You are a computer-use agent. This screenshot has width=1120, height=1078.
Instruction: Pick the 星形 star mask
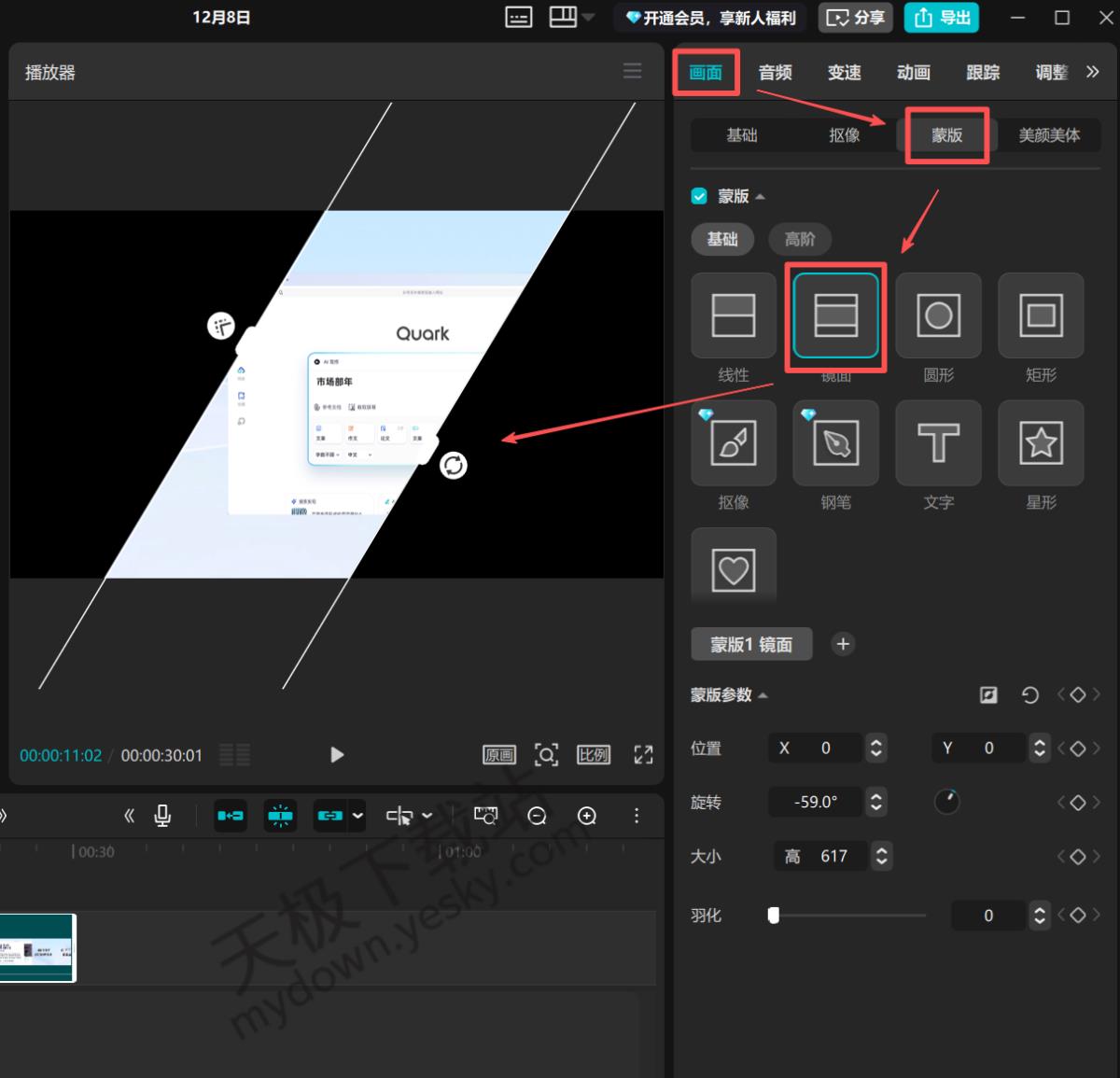tap(1041, 442)
